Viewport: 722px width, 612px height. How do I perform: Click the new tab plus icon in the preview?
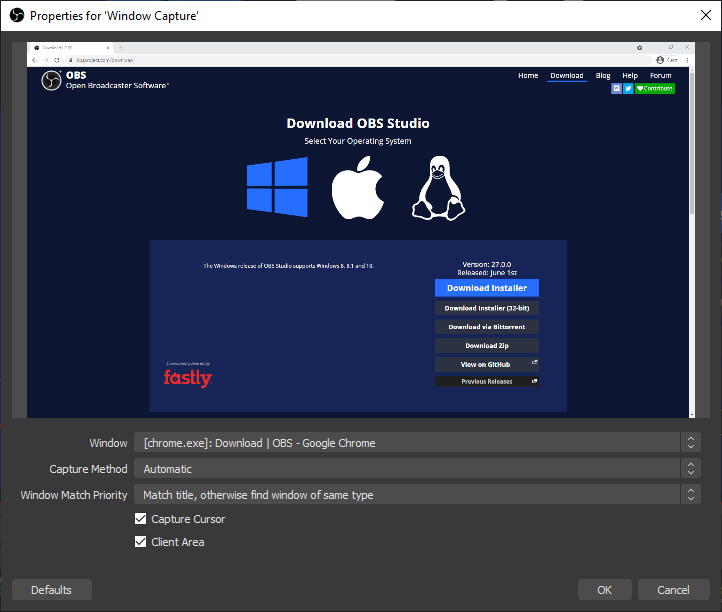click(121, 47)
